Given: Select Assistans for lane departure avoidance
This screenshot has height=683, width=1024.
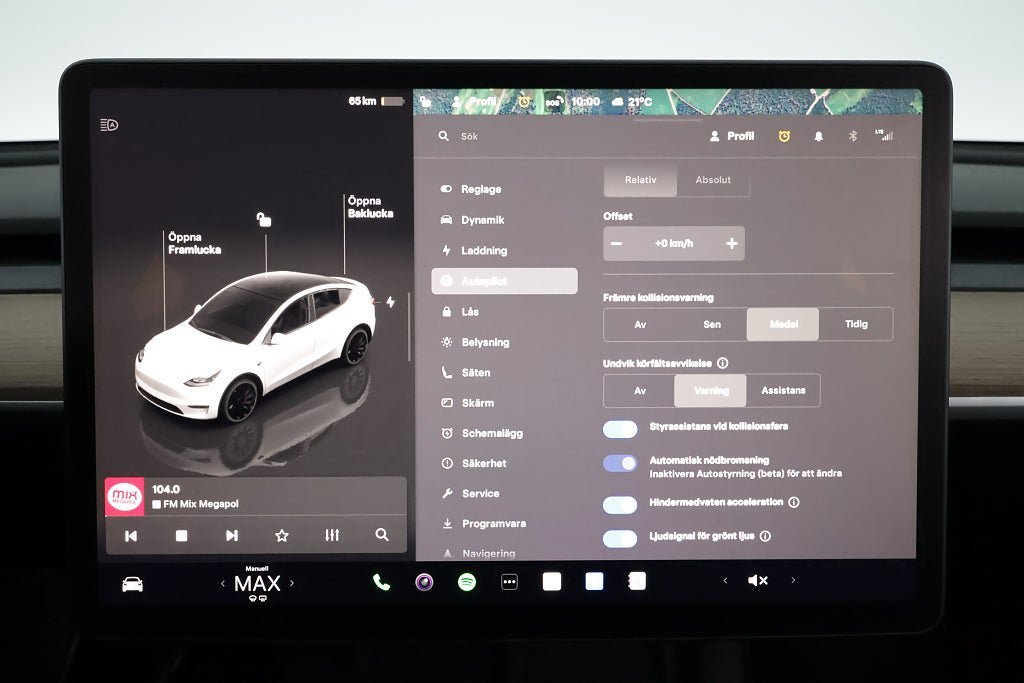Looking at the screenshot, I should pyautogui.click(x=783, y=390).
